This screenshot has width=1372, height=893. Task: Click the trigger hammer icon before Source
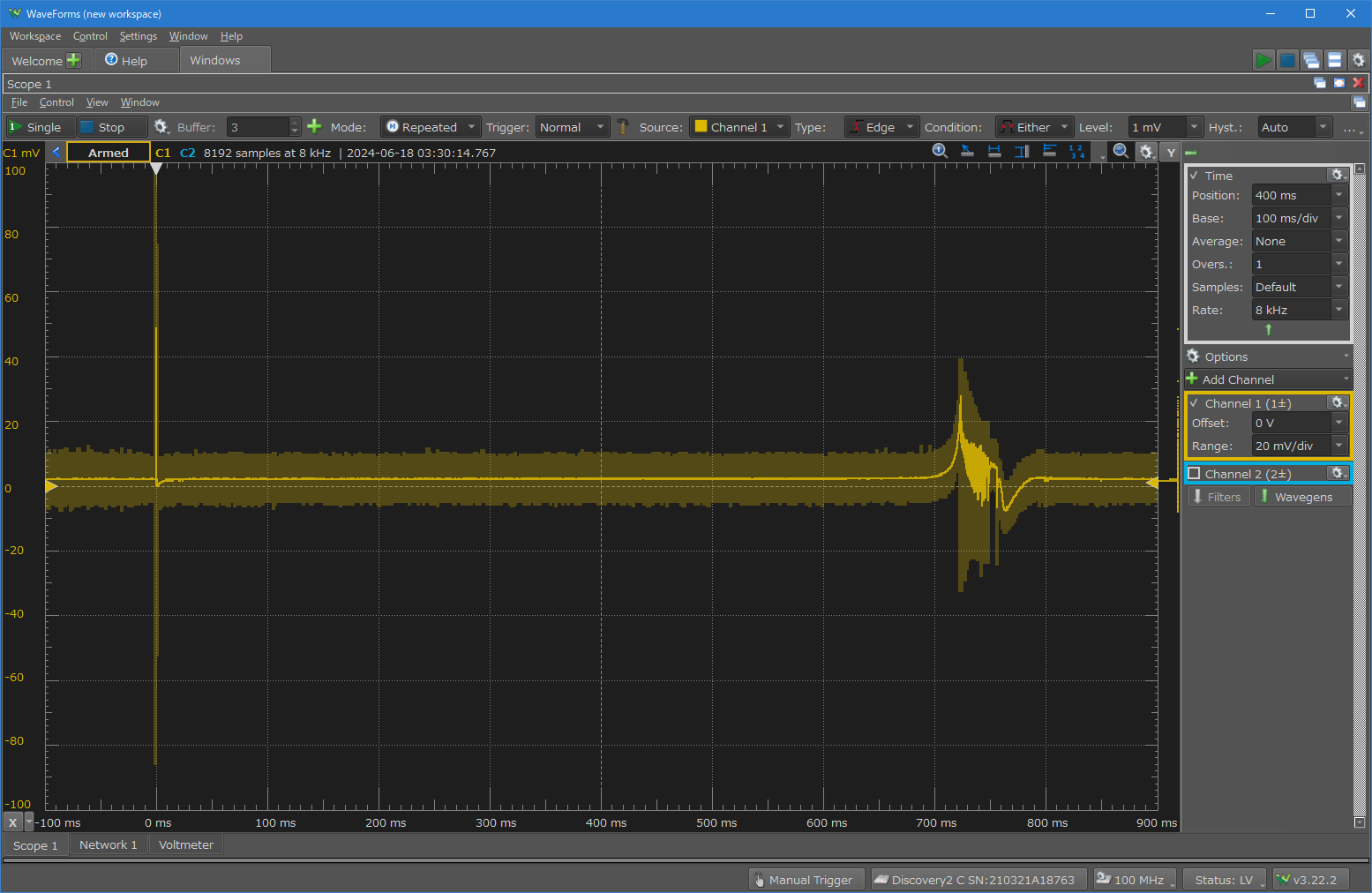[x=623, y=127]
